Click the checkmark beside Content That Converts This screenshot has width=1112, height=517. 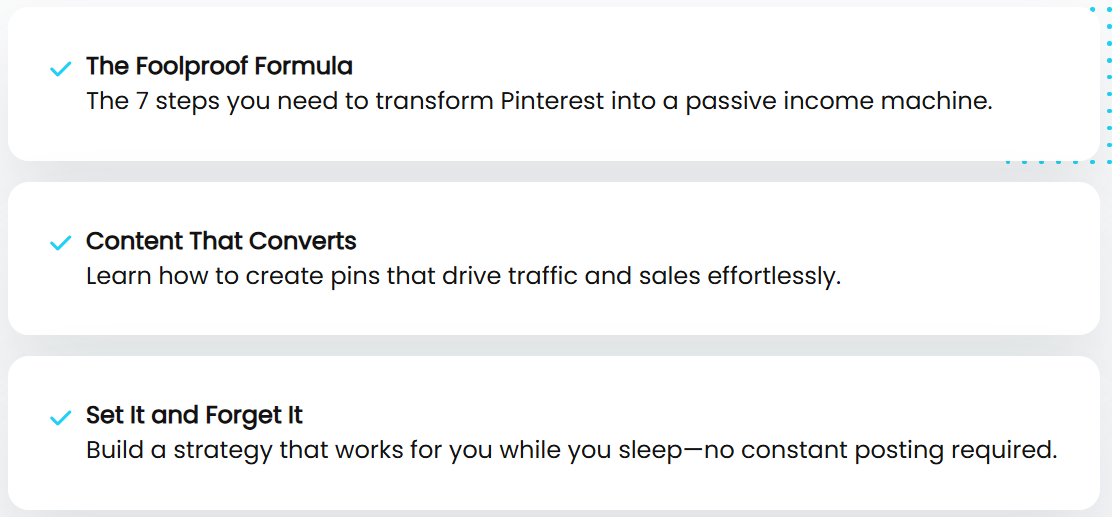(x=60, y=243)
